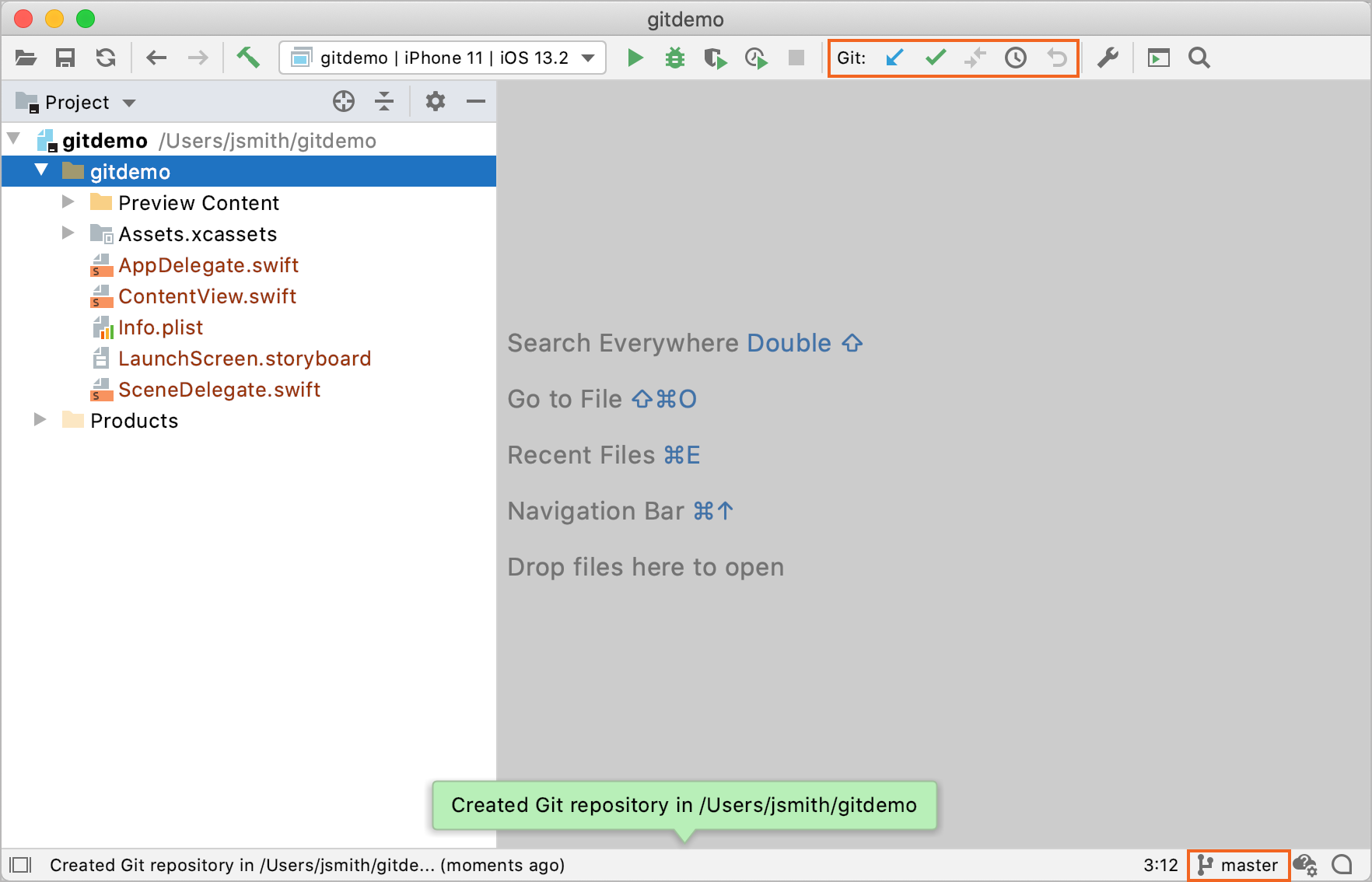1372x882 pixels.
Task: Open Settings with the wrench icon
Action: point(1108,58)
